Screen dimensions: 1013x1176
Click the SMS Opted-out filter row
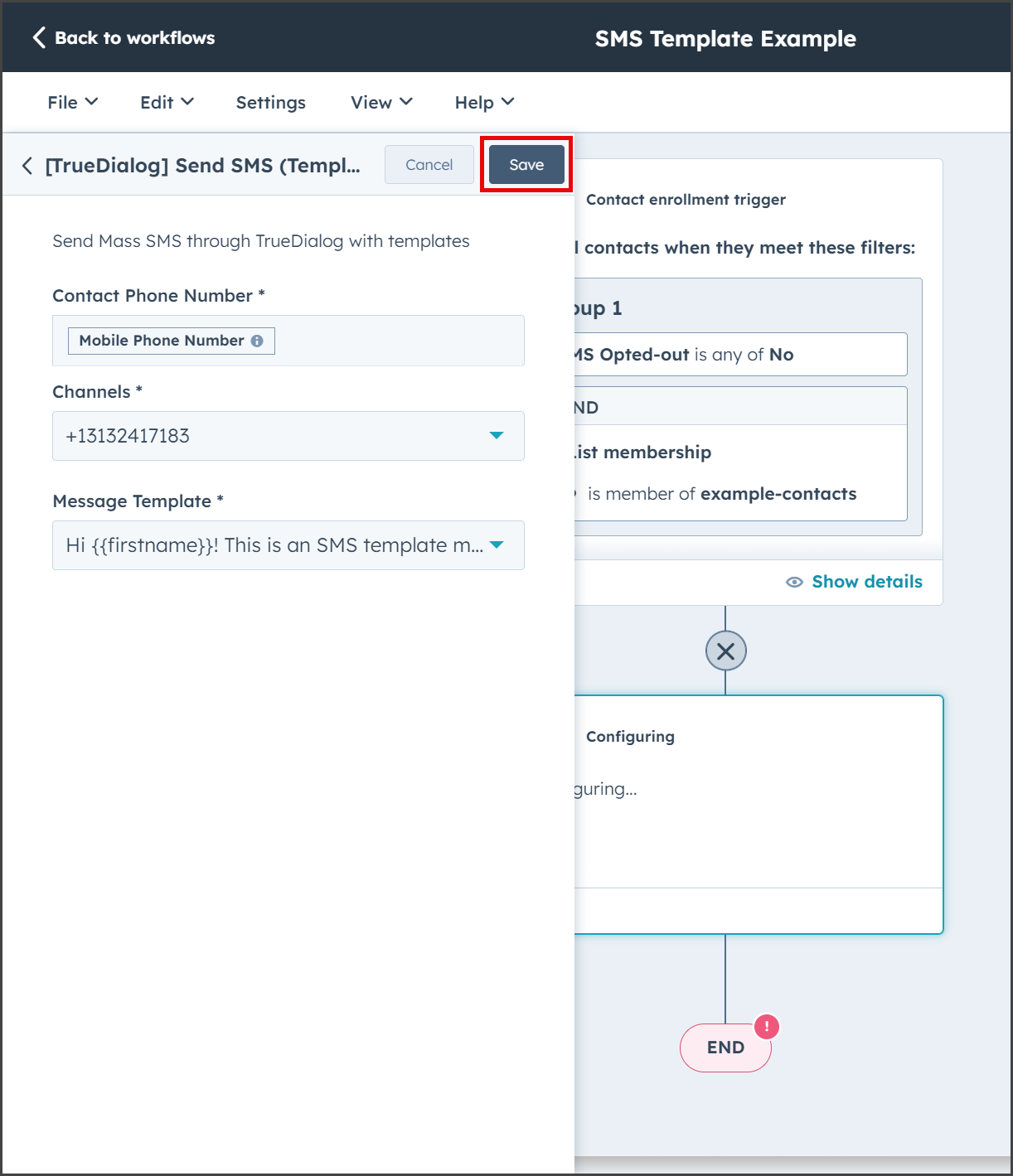pyautogui.click(x=740, y=355)
